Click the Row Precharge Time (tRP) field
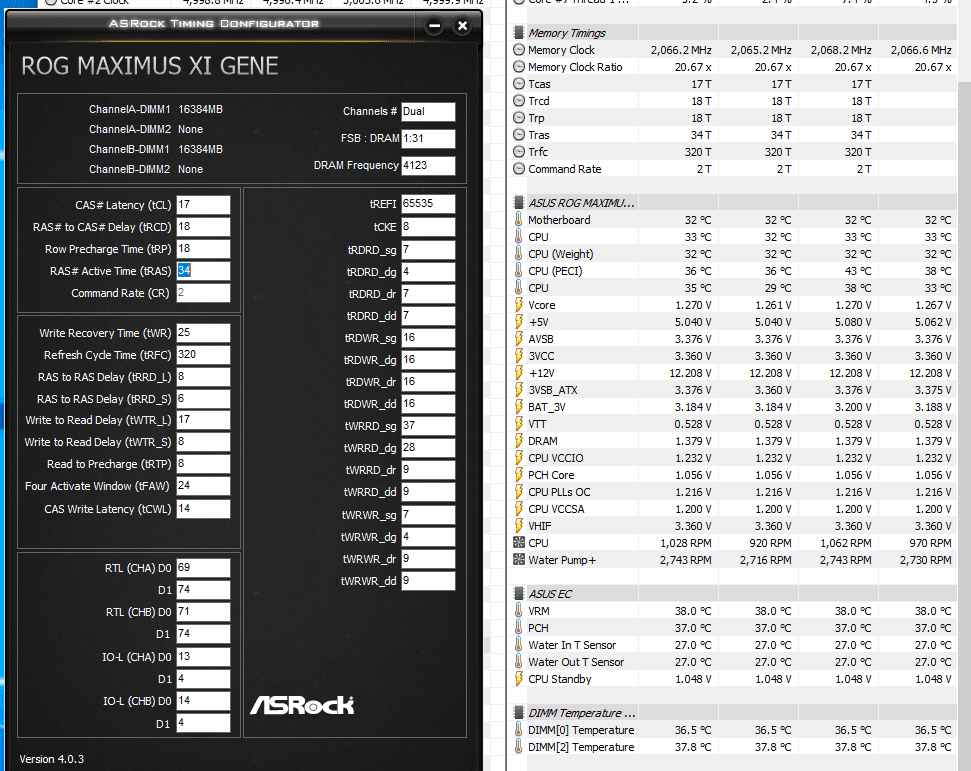 pos(203,249)
